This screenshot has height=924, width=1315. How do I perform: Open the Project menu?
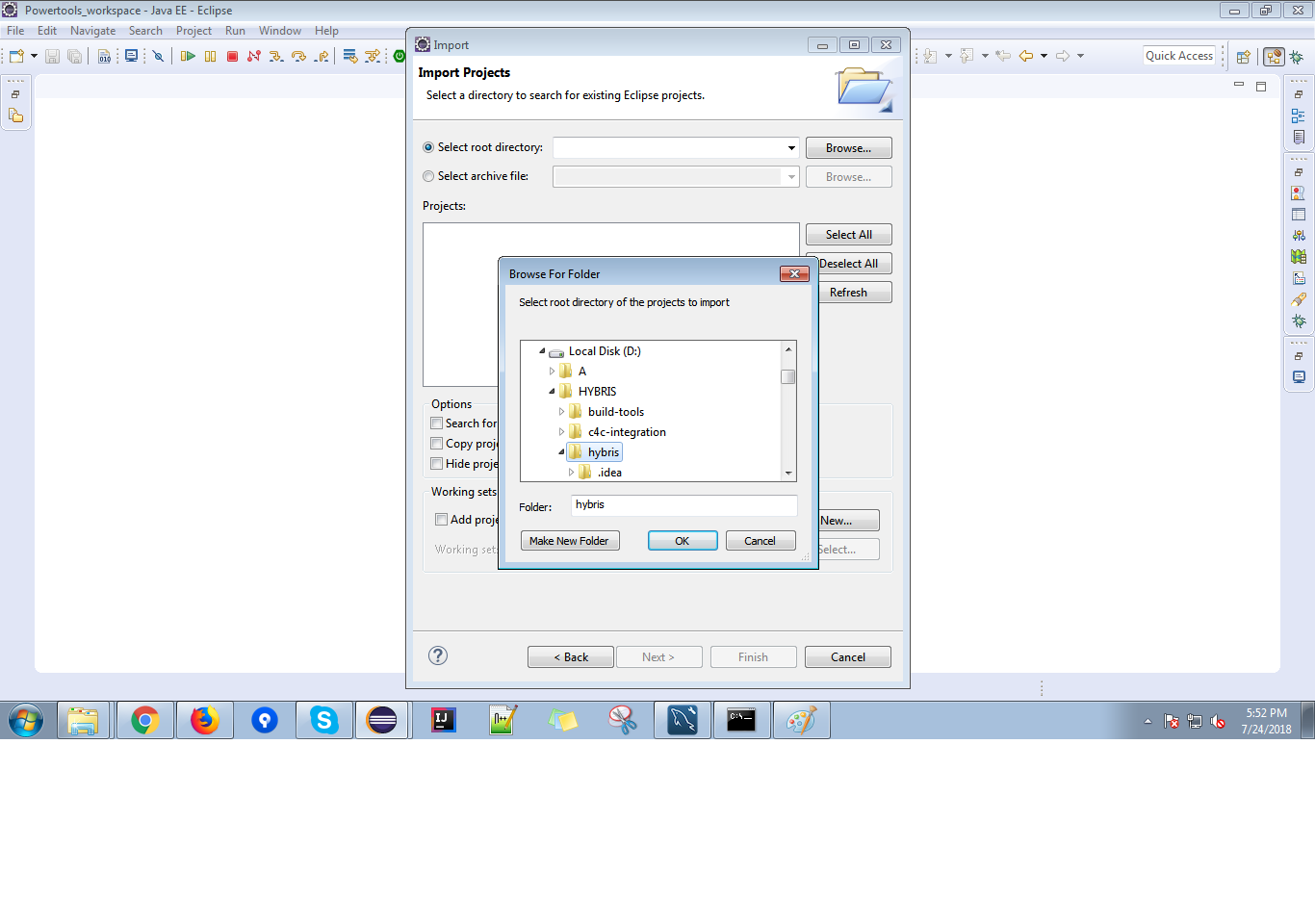(x=193, y=31)
